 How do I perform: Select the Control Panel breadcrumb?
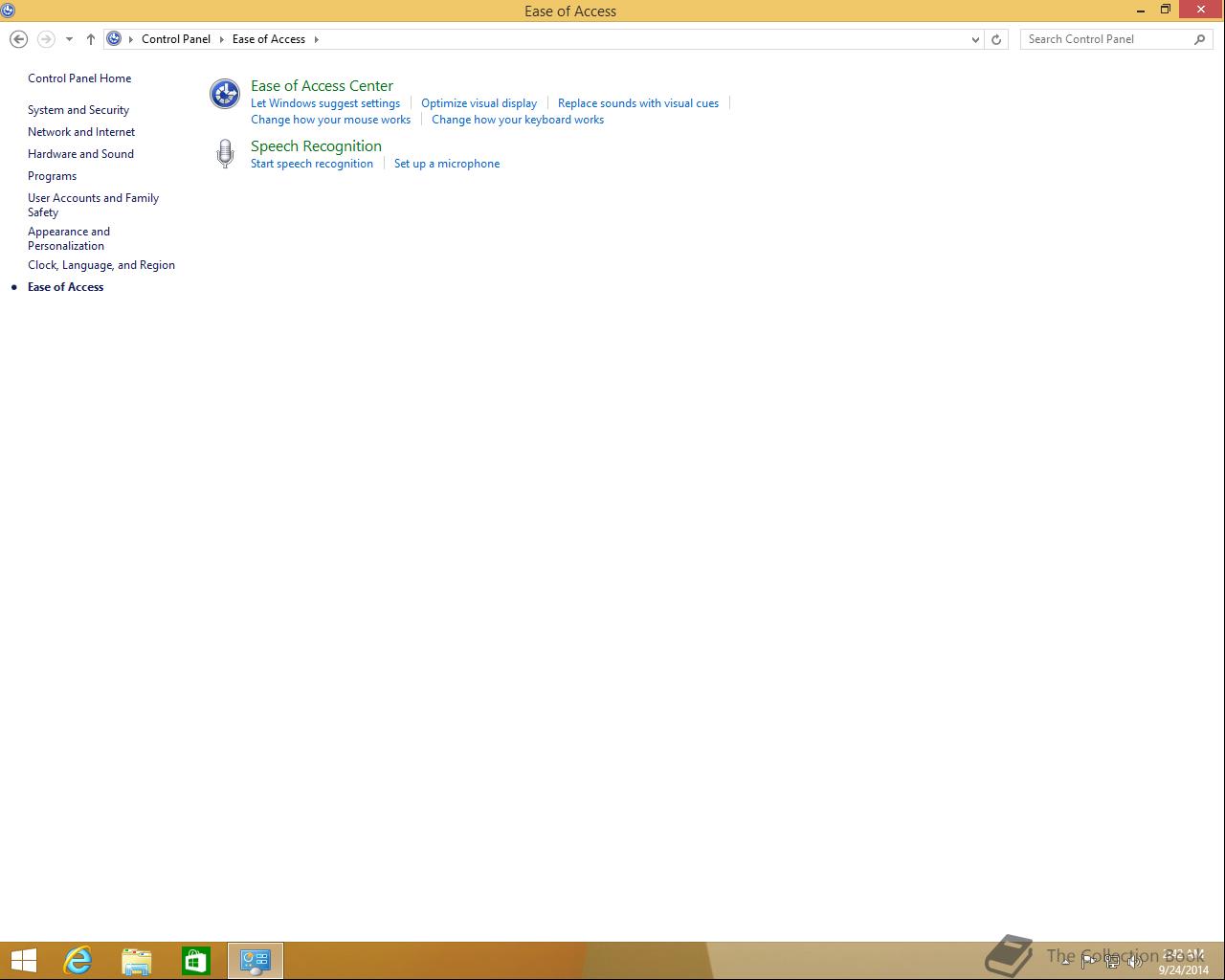[176, 39]
